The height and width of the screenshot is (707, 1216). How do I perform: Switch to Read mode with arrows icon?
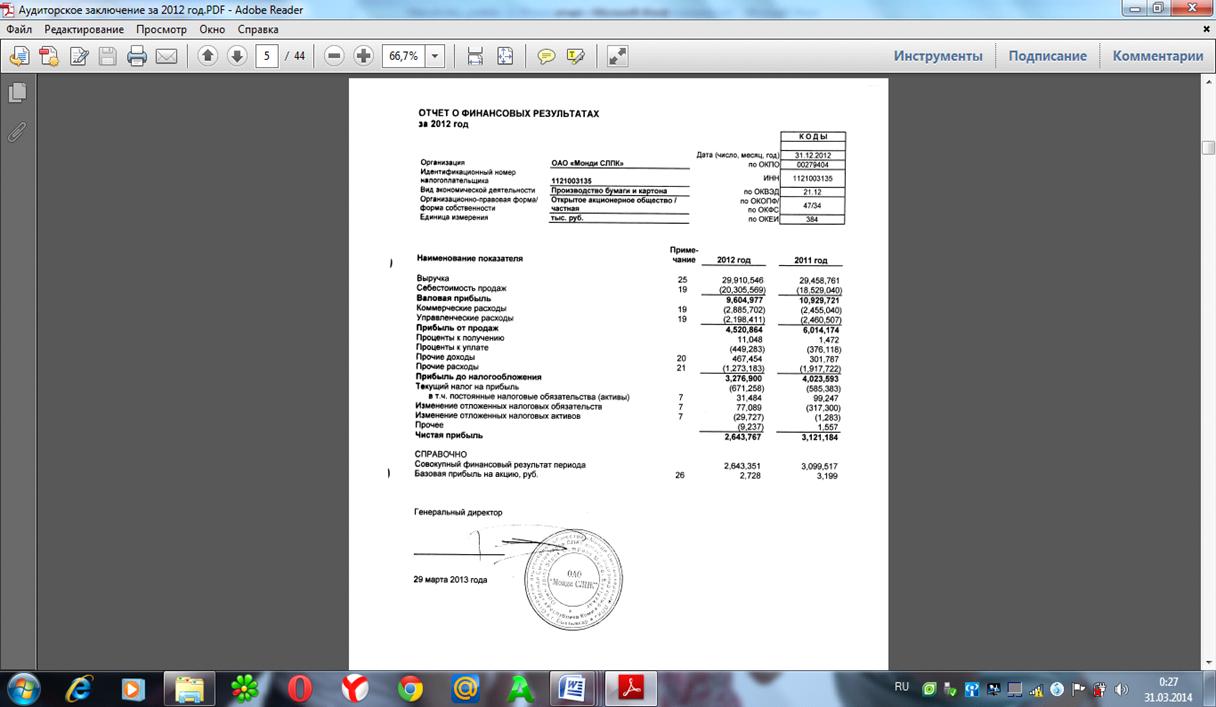click(617, 56)
